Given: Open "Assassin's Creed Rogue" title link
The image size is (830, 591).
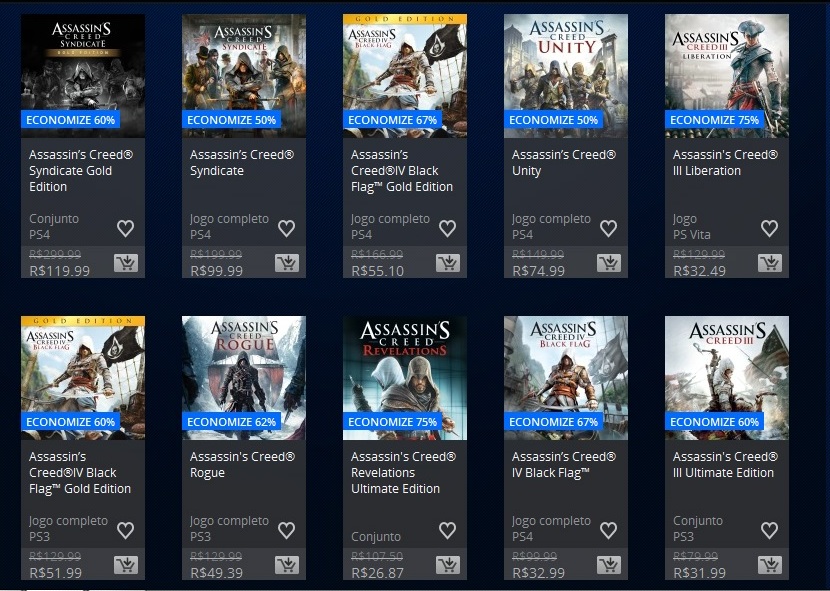Looking at the screenshot, I should coord(242,464).
